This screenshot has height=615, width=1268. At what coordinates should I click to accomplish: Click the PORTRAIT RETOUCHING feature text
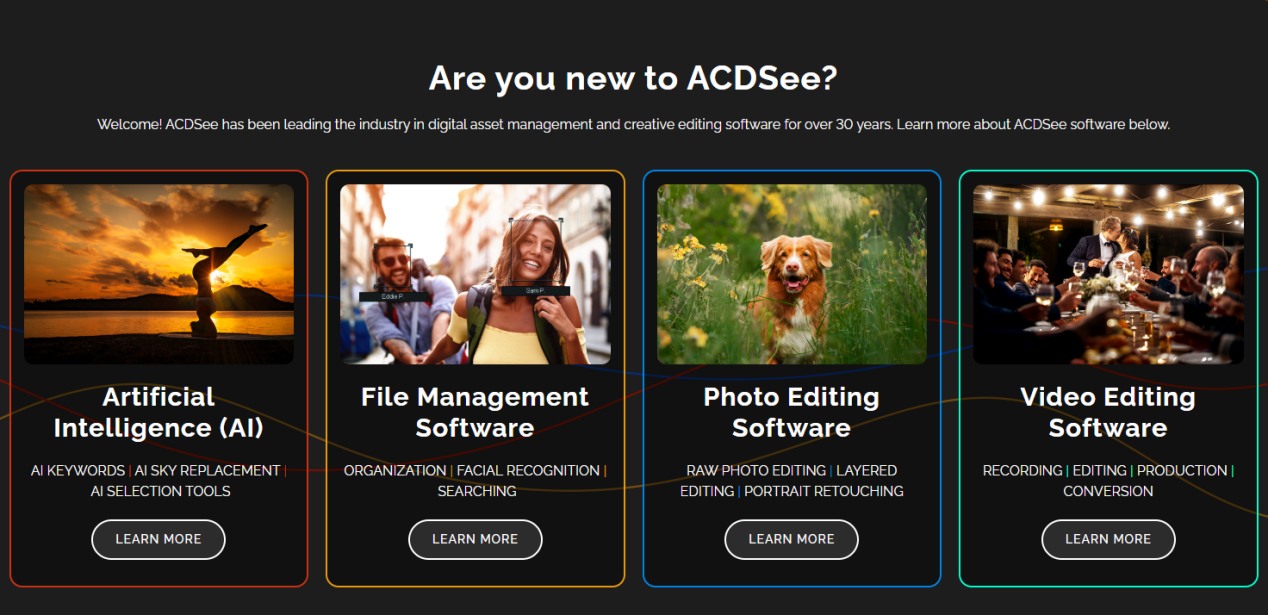pyautogui.click(x=824, y=491)
